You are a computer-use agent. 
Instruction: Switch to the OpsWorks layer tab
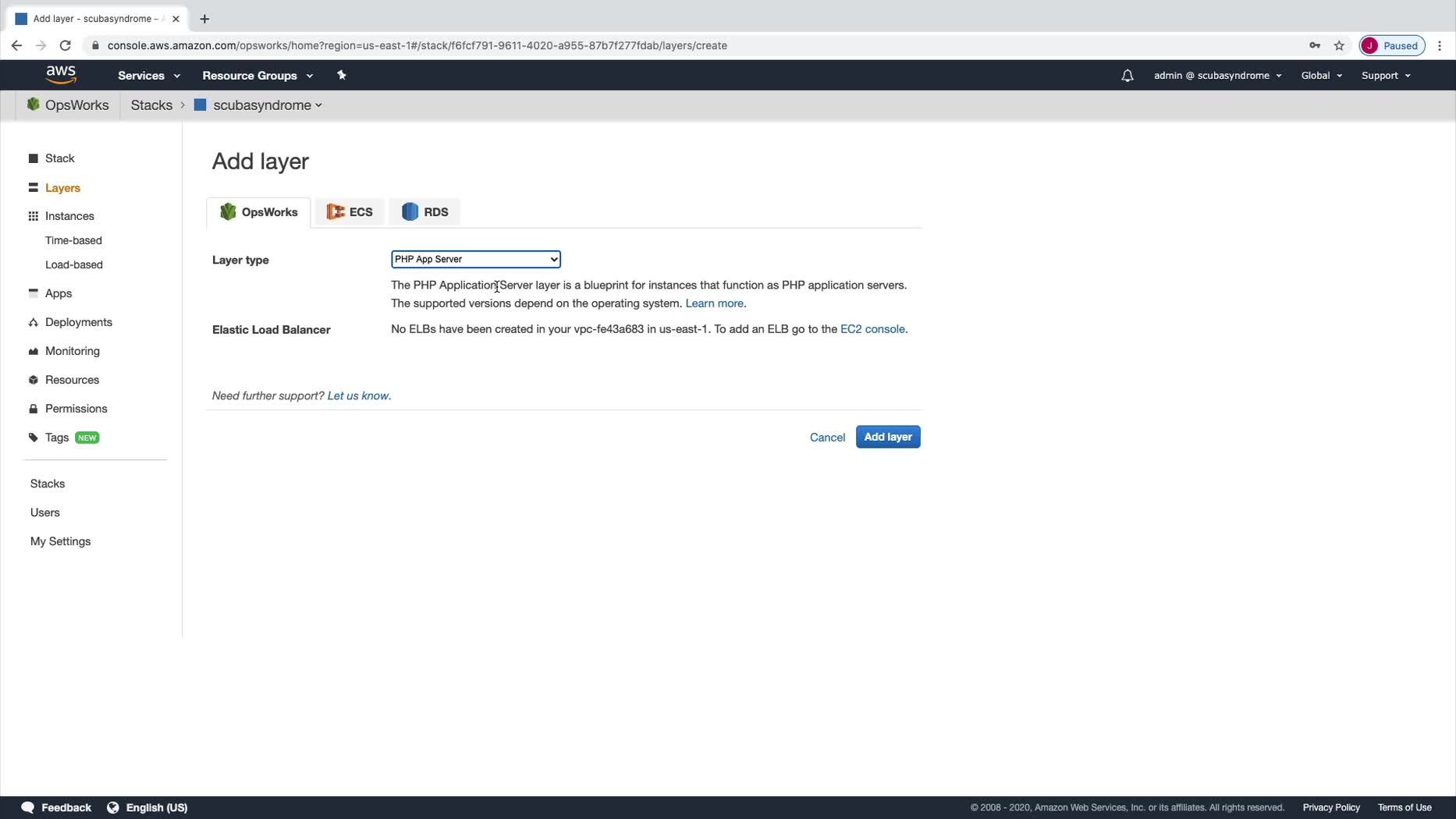click(259, 212)
